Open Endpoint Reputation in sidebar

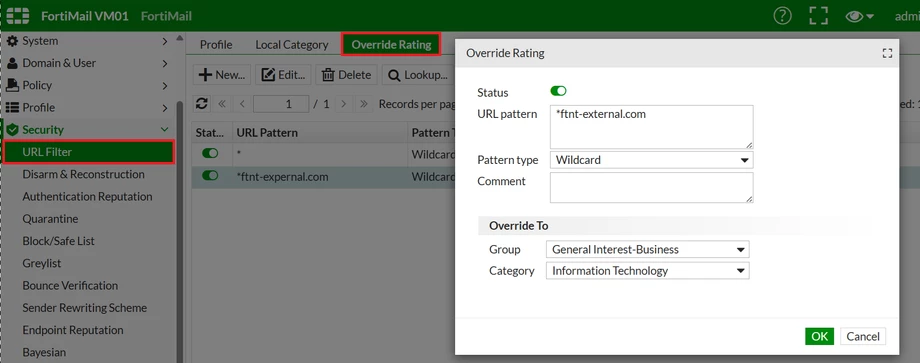coord(73,330)
